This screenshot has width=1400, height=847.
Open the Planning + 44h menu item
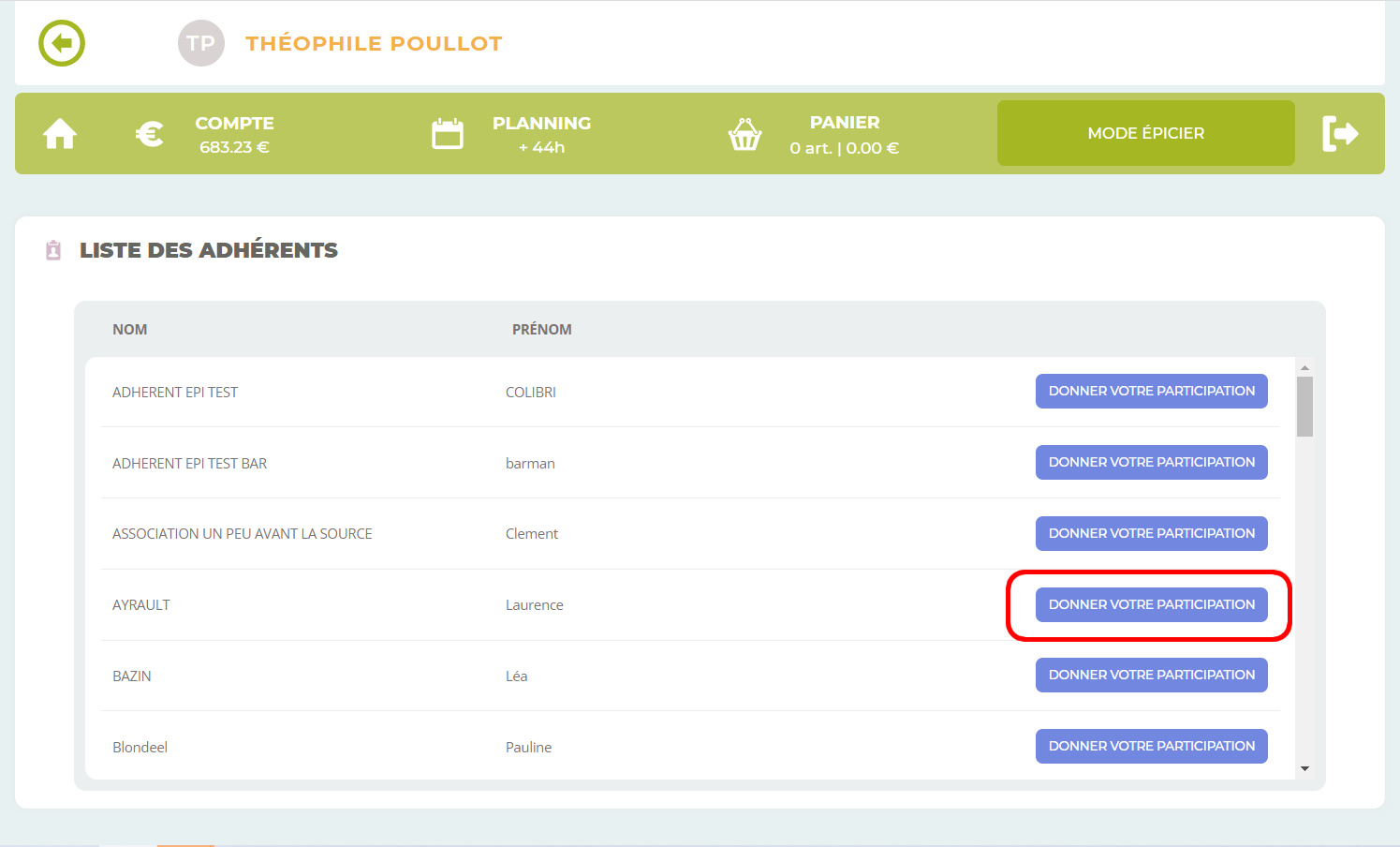click(541, 134)
